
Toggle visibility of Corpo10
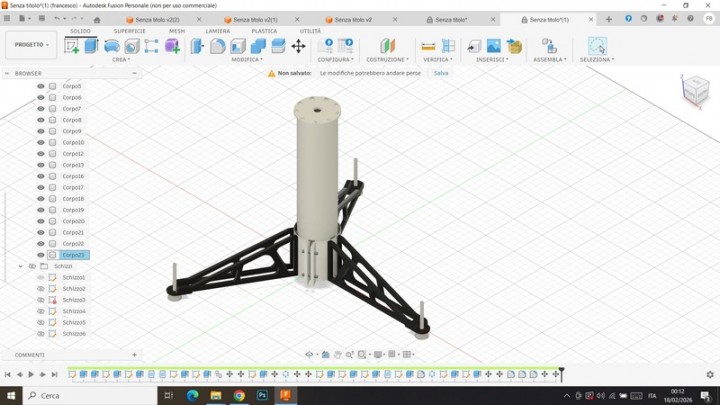pos(41,142)
